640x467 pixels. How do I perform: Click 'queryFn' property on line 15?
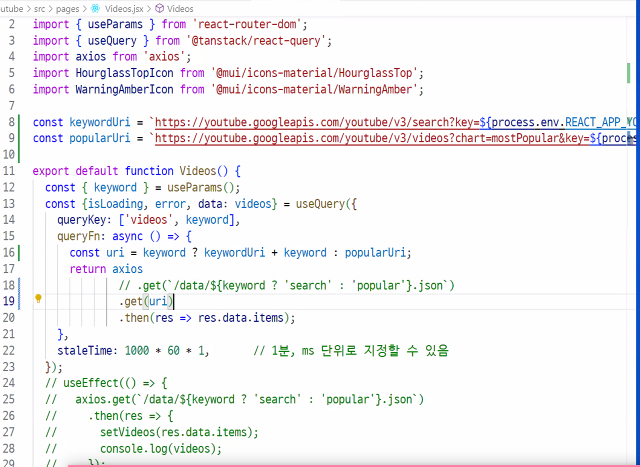point(78,236)
